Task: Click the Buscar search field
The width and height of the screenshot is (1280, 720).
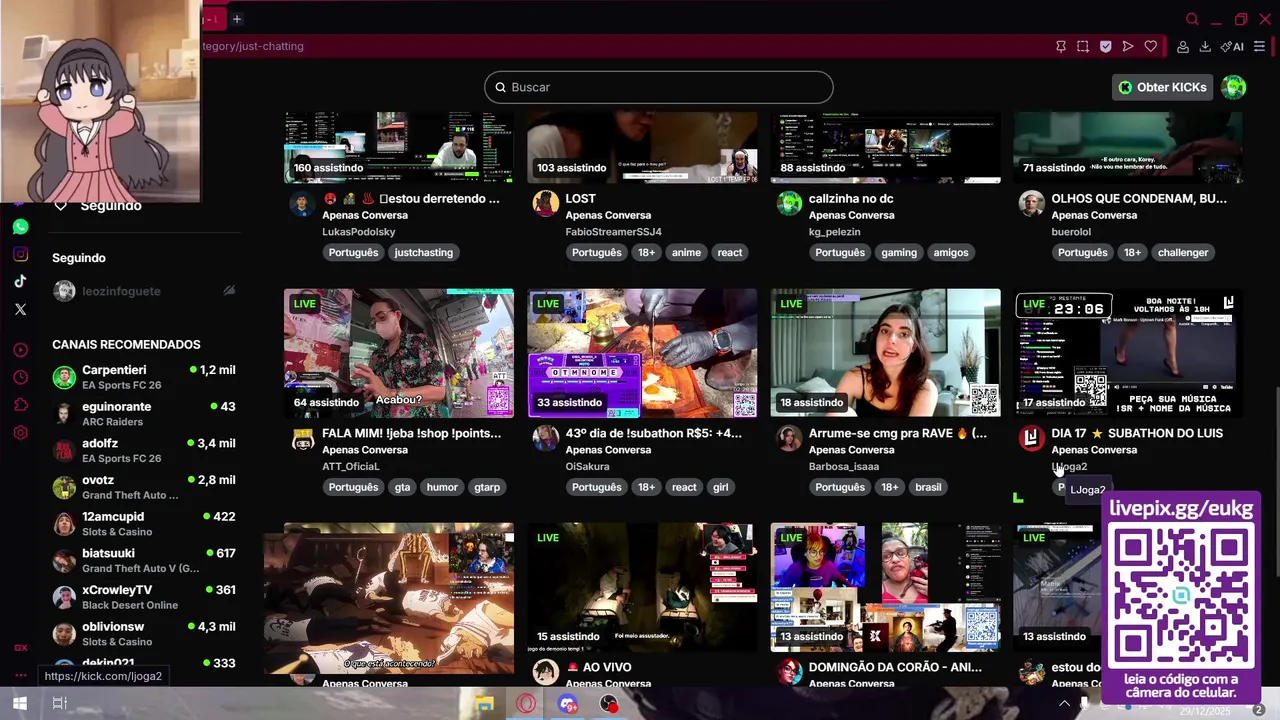Action: click(659, 87)
